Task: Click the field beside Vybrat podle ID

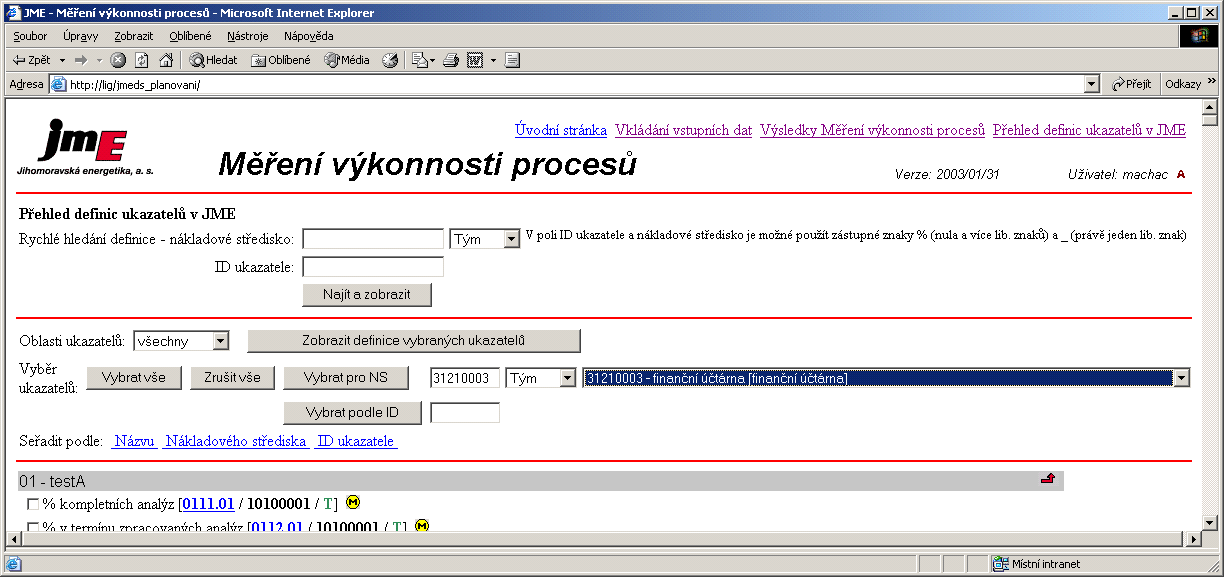Action: [465, 413]
